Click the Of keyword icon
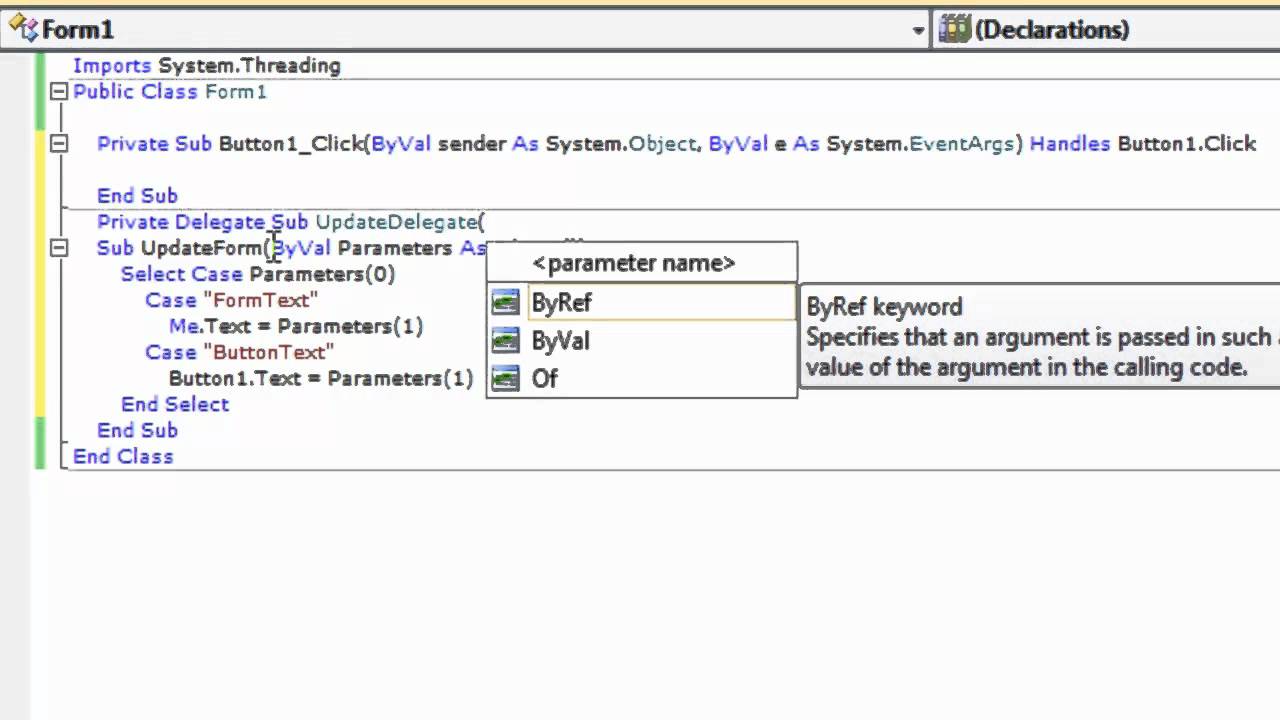This screenshot has width=1280, height=720. click(x=507, y=378)
